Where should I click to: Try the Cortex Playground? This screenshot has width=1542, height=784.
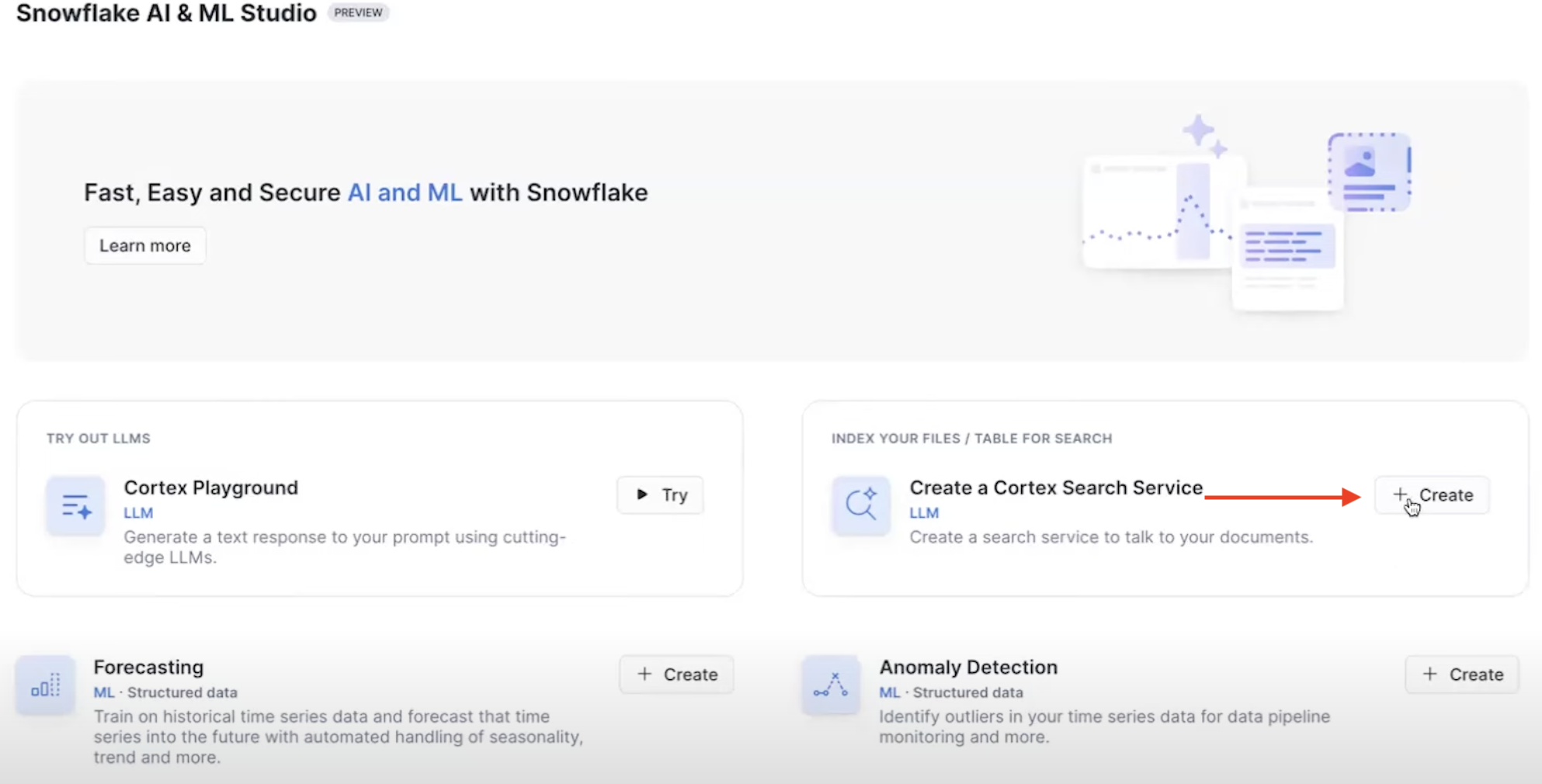[661, 495]
